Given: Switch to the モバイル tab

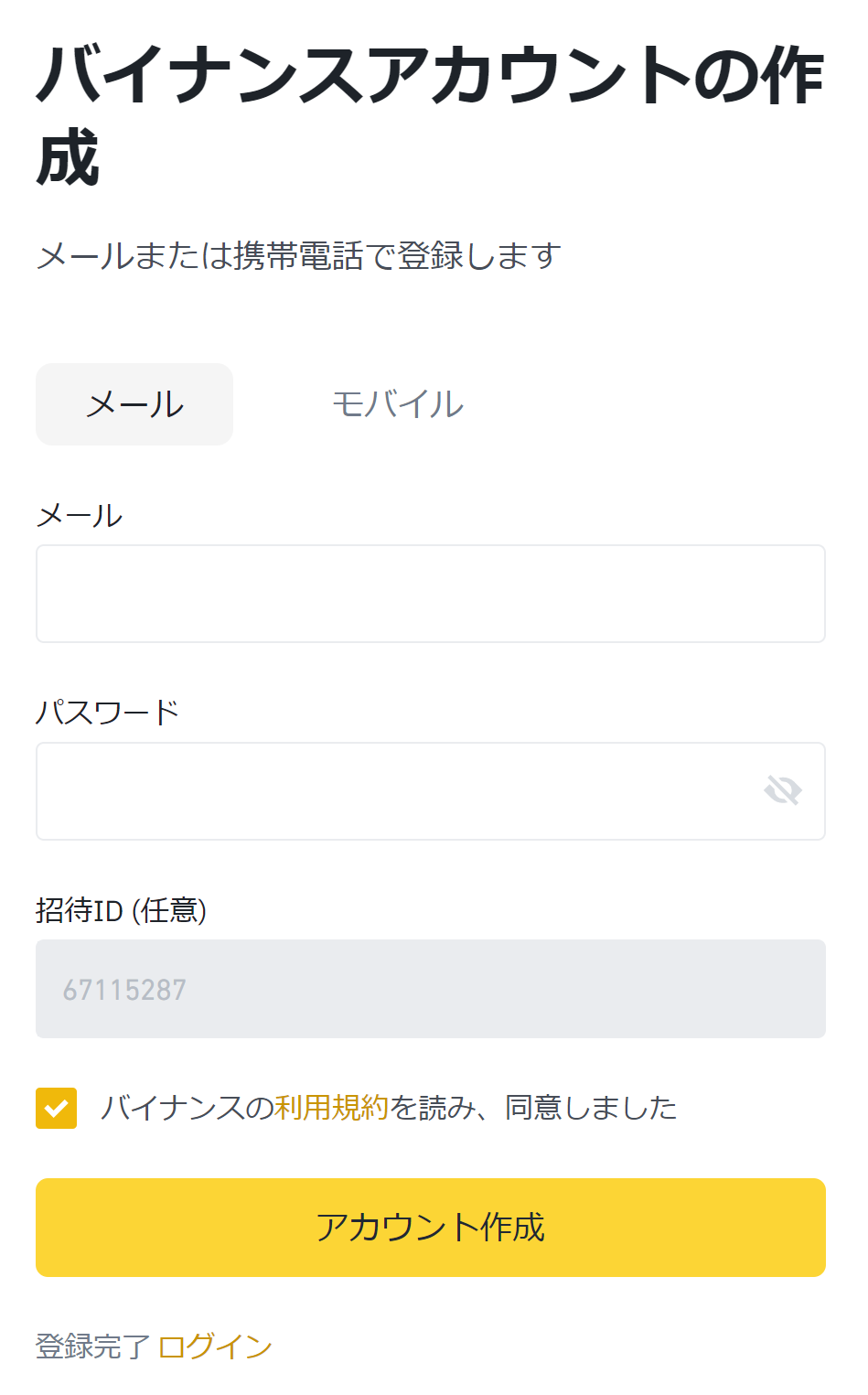Looking at the screenshot, I should (398, 404).
